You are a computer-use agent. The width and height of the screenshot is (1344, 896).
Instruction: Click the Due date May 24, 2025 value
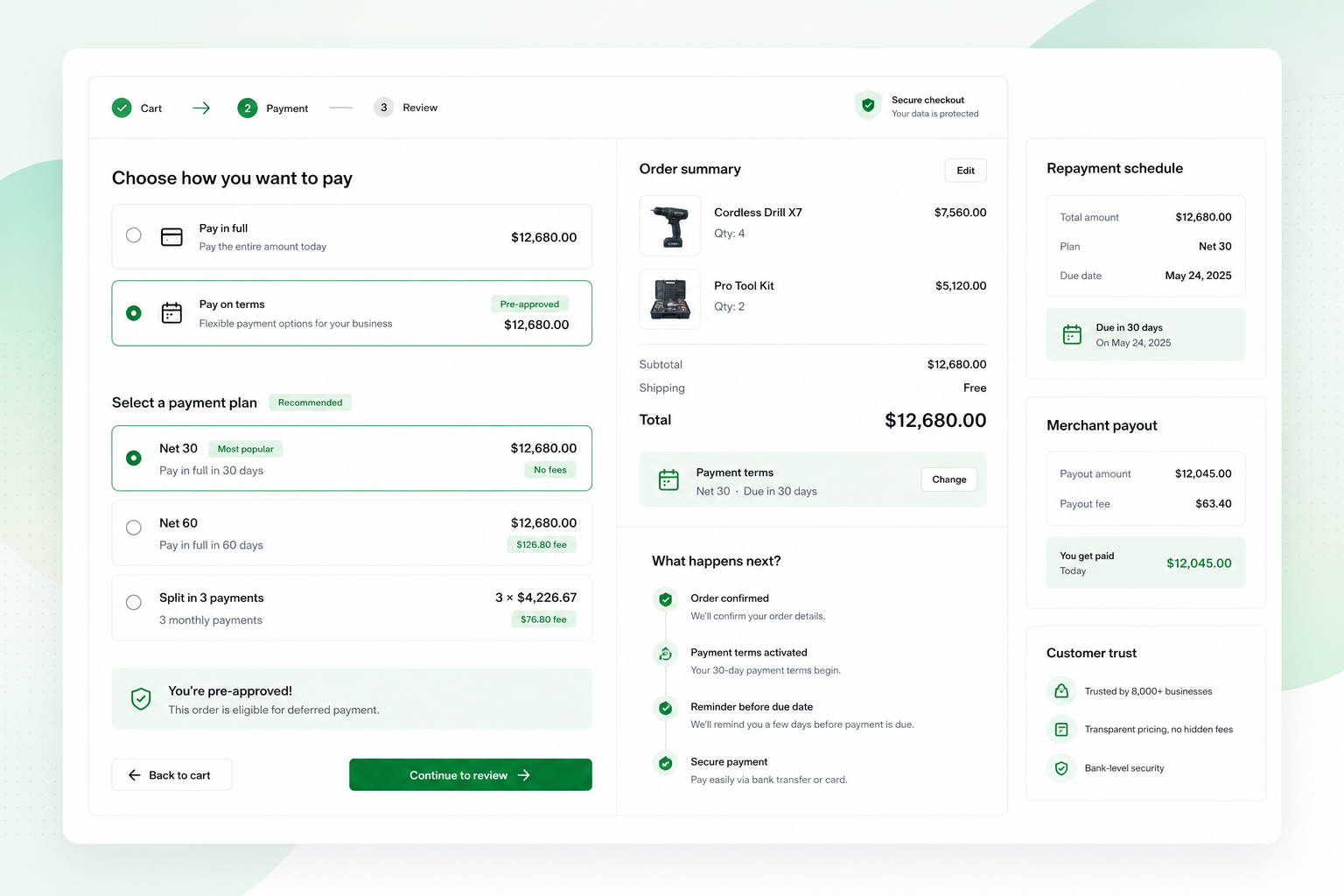pos(1198,276)
